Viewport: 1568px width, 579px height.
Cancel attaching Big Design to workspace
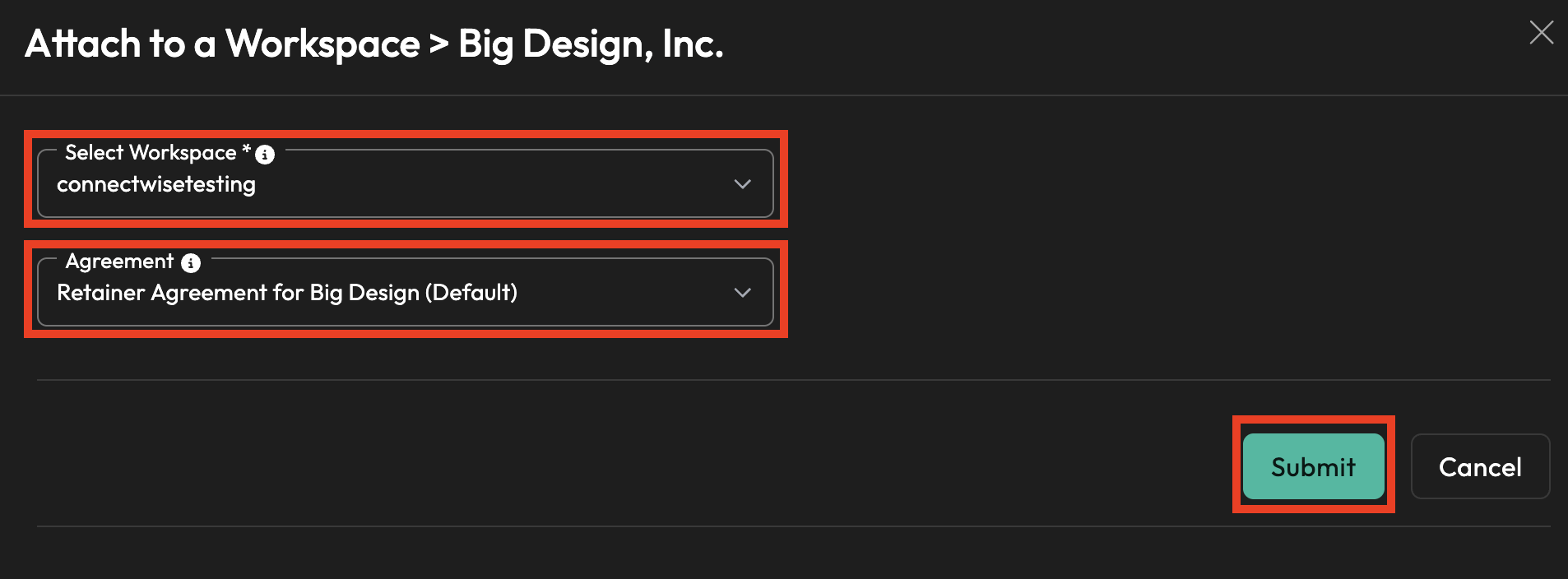pos(1479,467)
